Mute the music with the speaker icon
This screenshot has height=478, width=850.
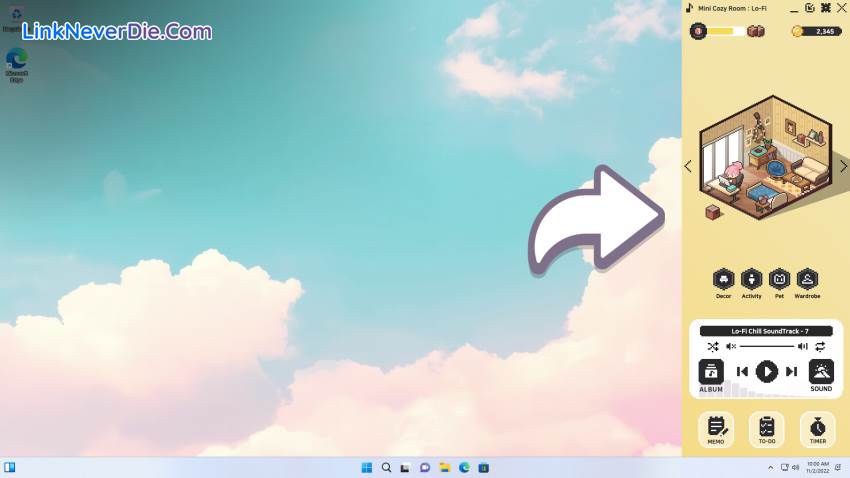[x=731, y=346]
